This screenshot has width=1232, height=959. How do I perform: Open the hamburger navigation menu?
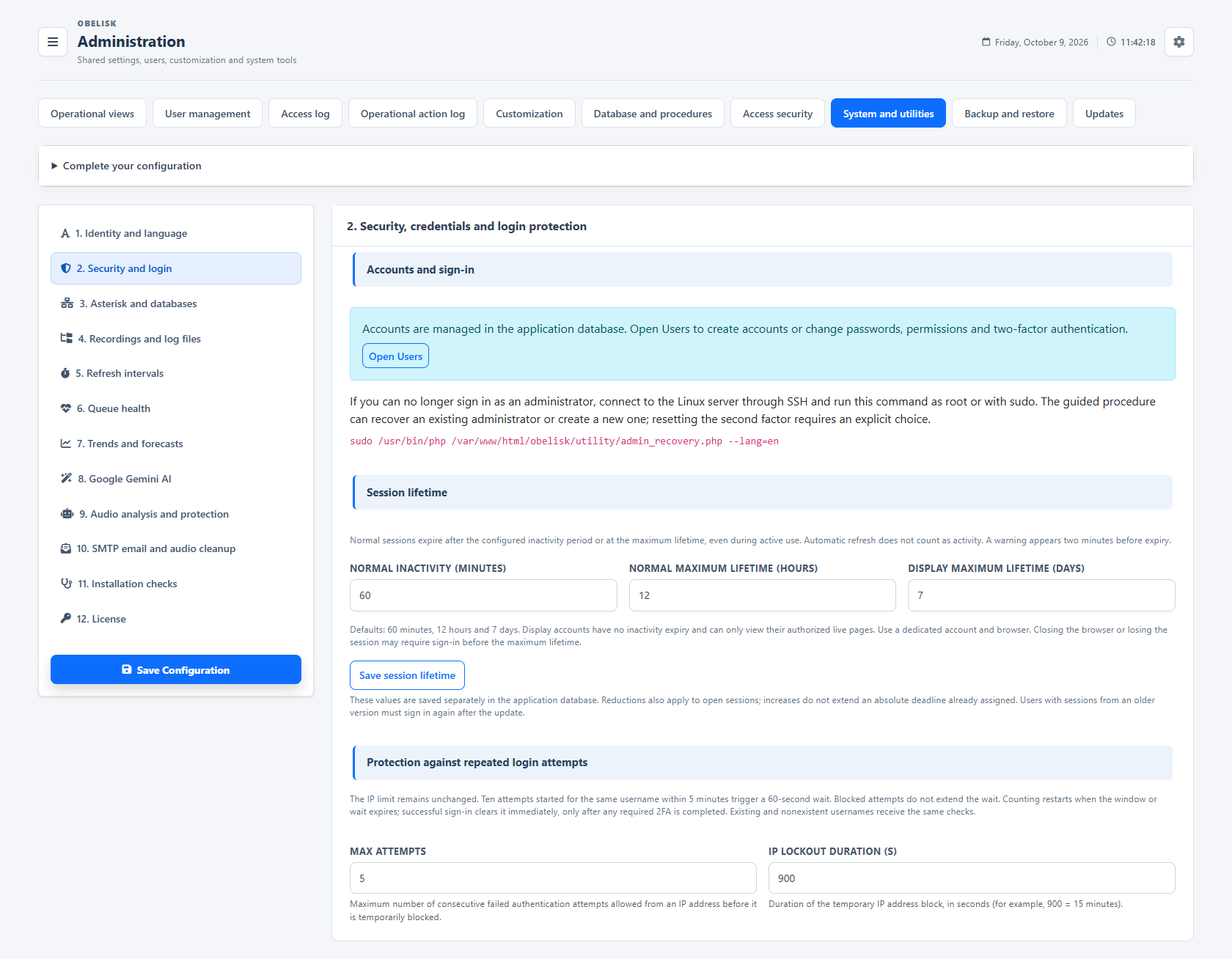[53, 42]
